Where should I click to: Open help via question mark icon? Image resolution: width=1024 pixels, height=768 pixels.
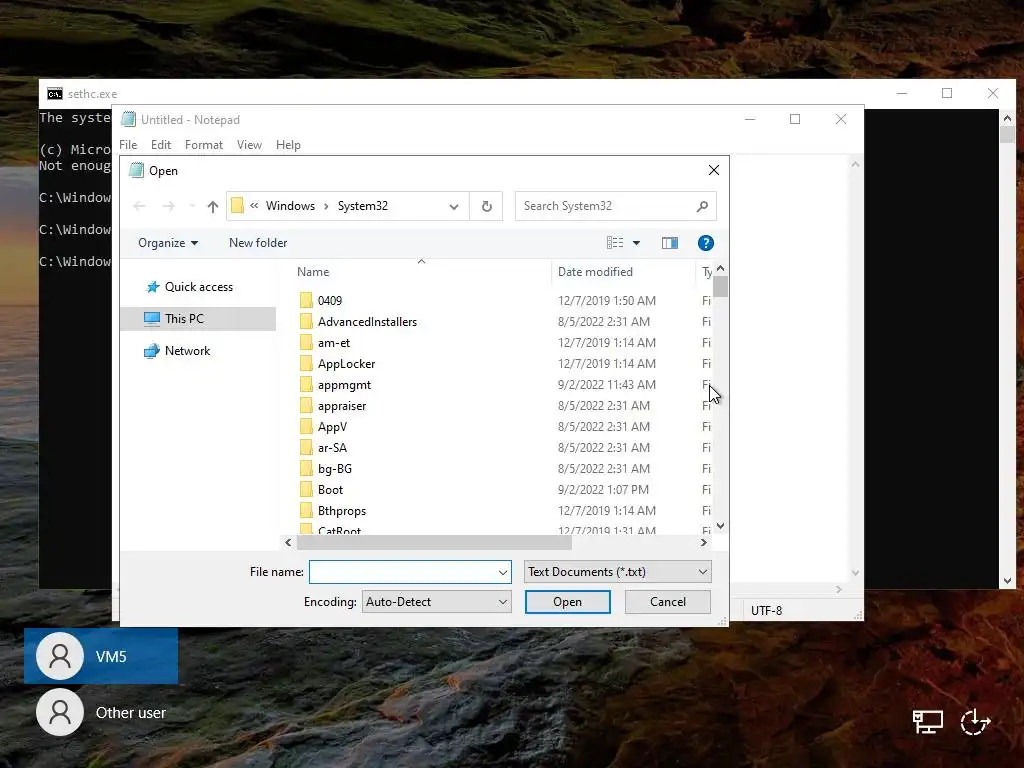(705, 243)
